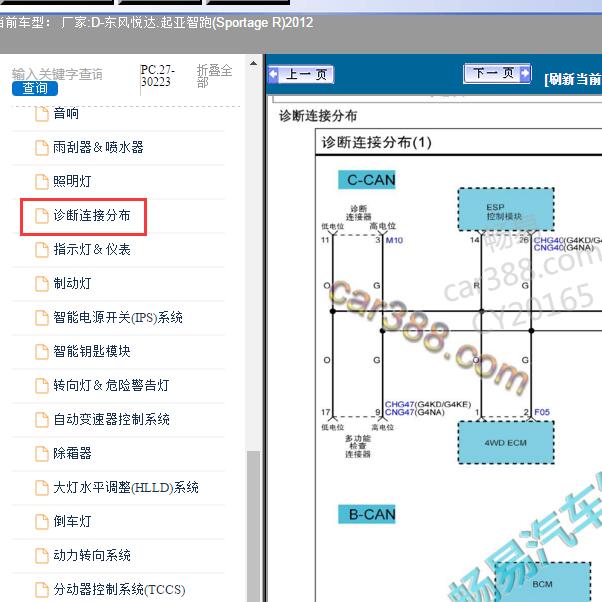This screenshot has height=602, width=602.
Task: Open 自动变速器控制系统 entry
Action: point(111,419)
